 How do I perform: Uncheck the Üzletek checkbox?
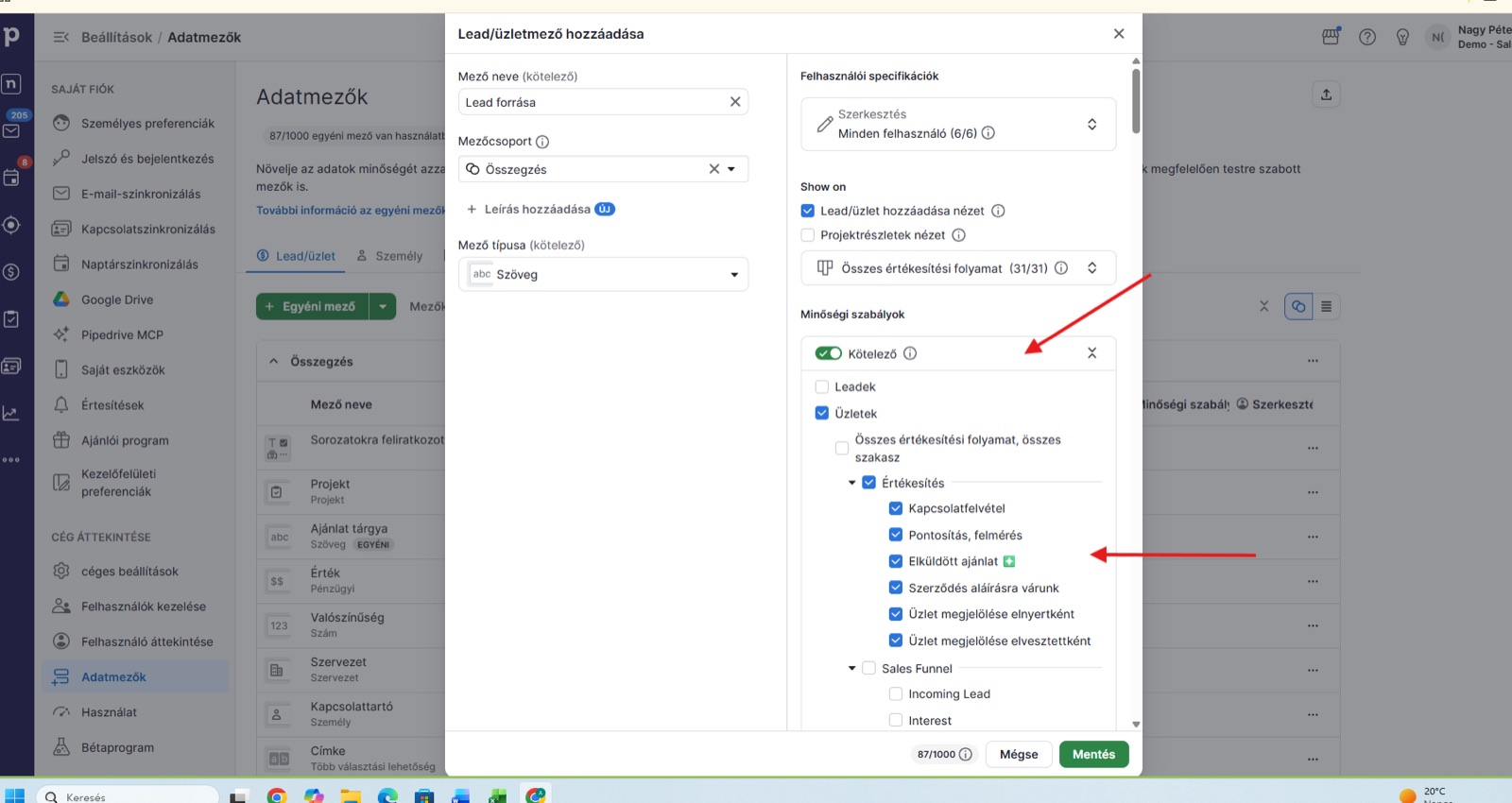[822, 413]
